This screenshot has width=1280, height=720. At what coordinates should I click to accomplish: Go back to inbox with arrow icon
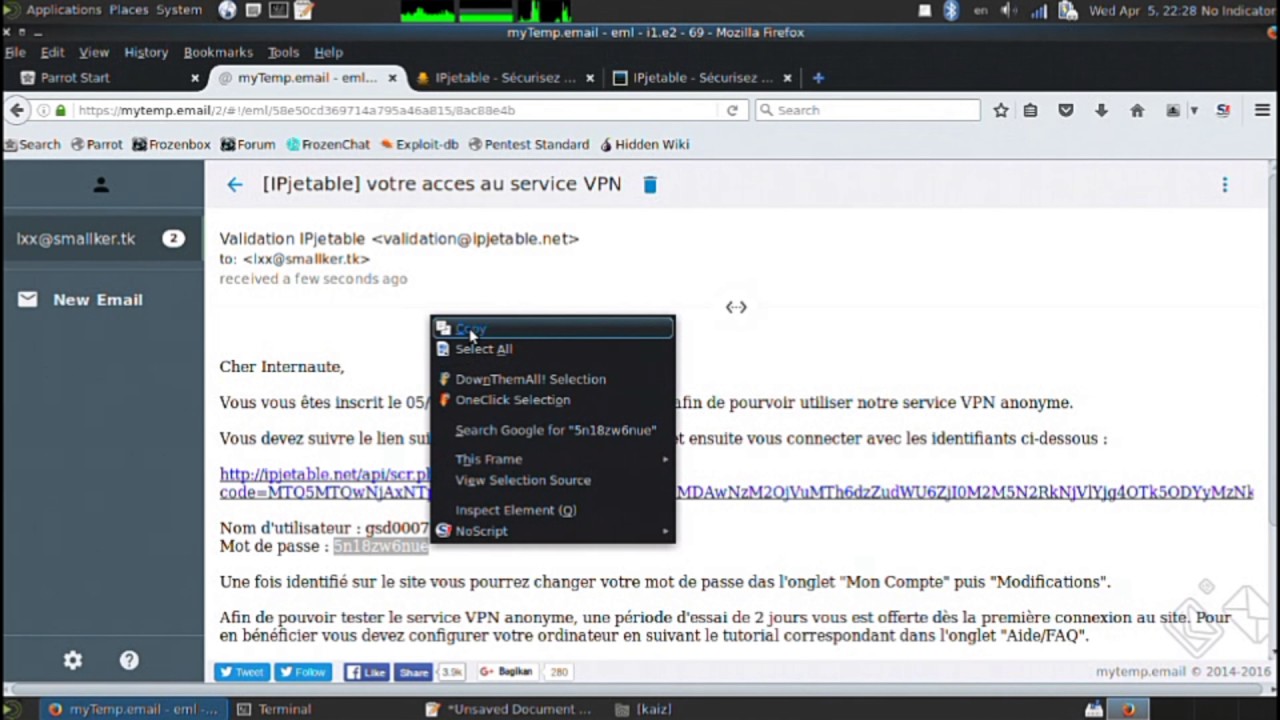click(x=234, y=184)
